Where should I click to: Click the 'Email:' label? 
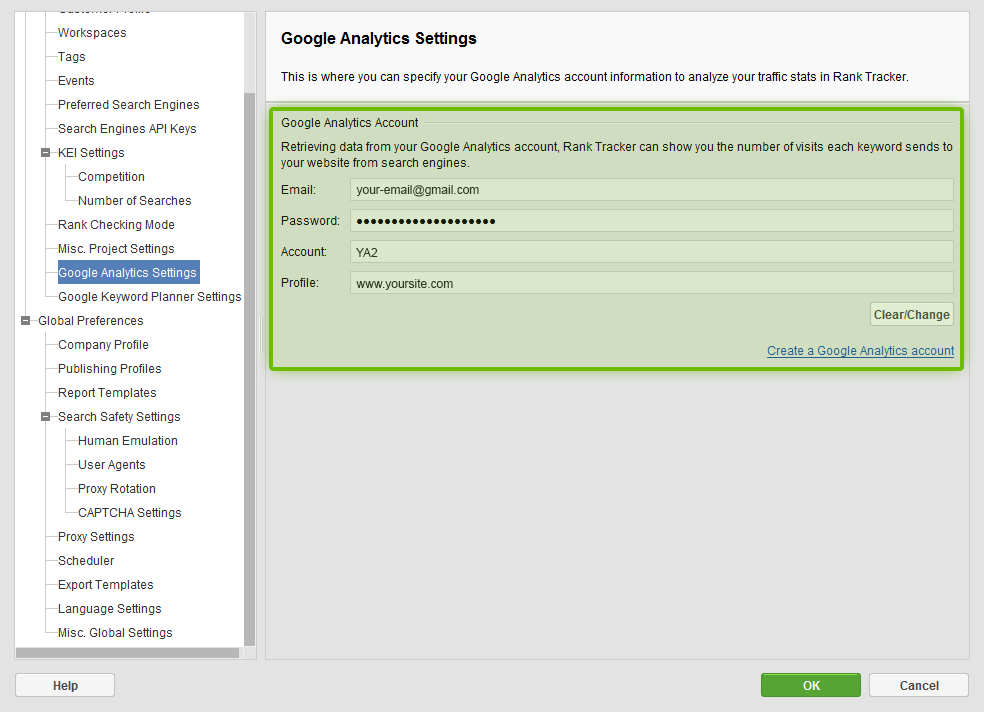tap(298, 189)
